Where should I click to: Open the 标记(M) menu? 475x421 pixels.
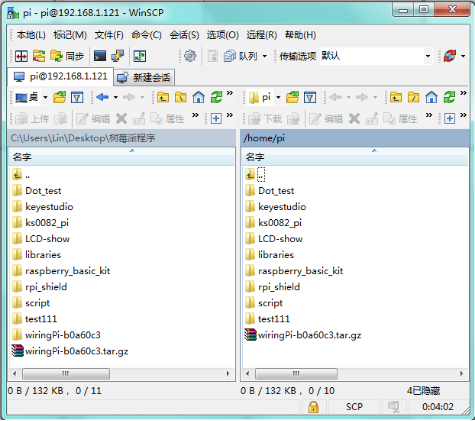pos(70,35)
